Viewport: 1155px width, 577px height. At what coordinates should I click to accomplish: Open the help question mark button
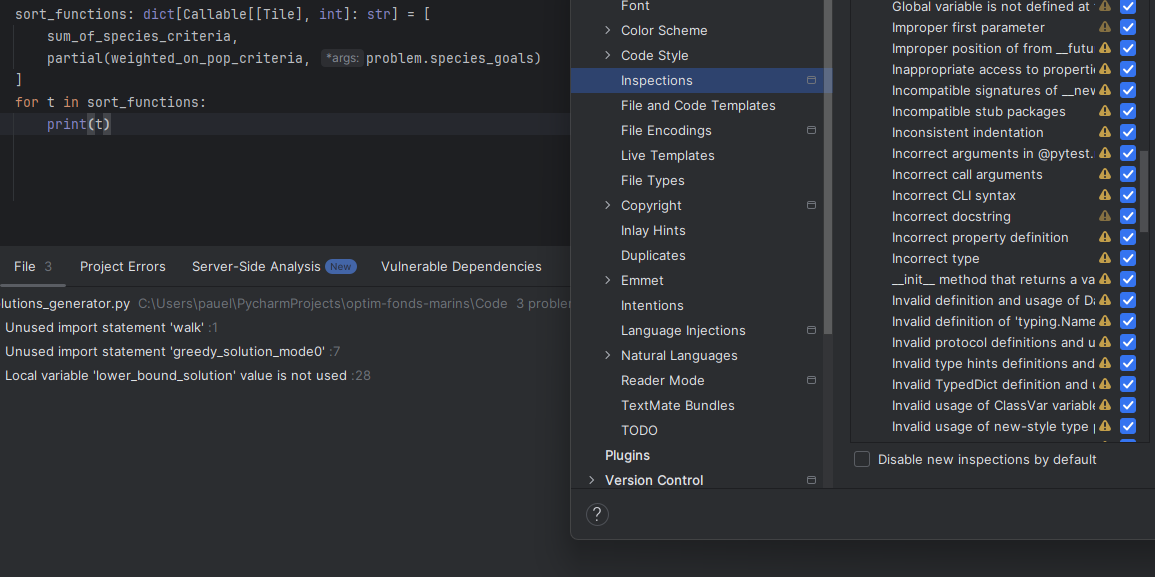tap(597, 514)
